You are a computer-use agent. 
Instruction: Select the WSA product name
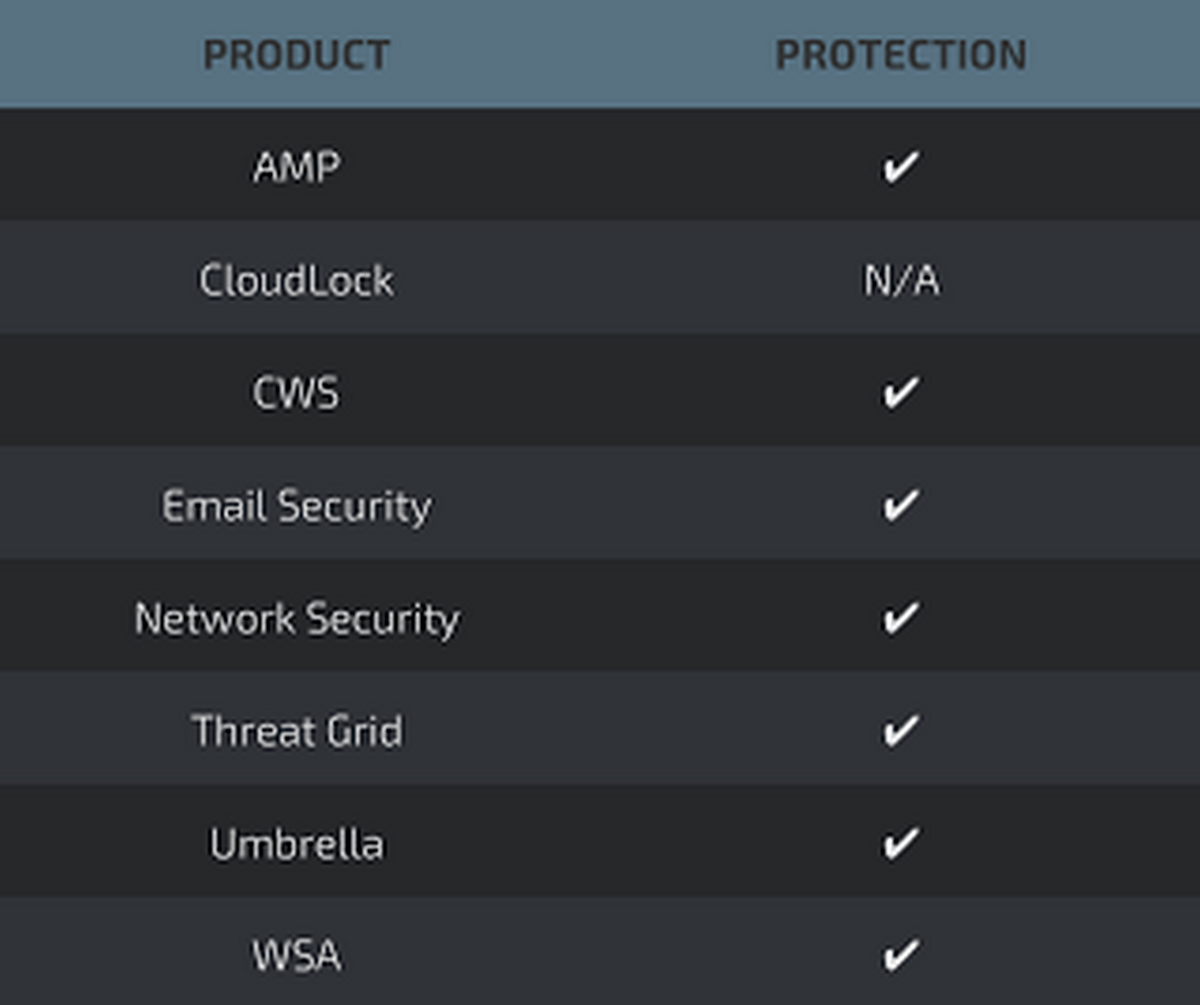[x=296, y=956]
